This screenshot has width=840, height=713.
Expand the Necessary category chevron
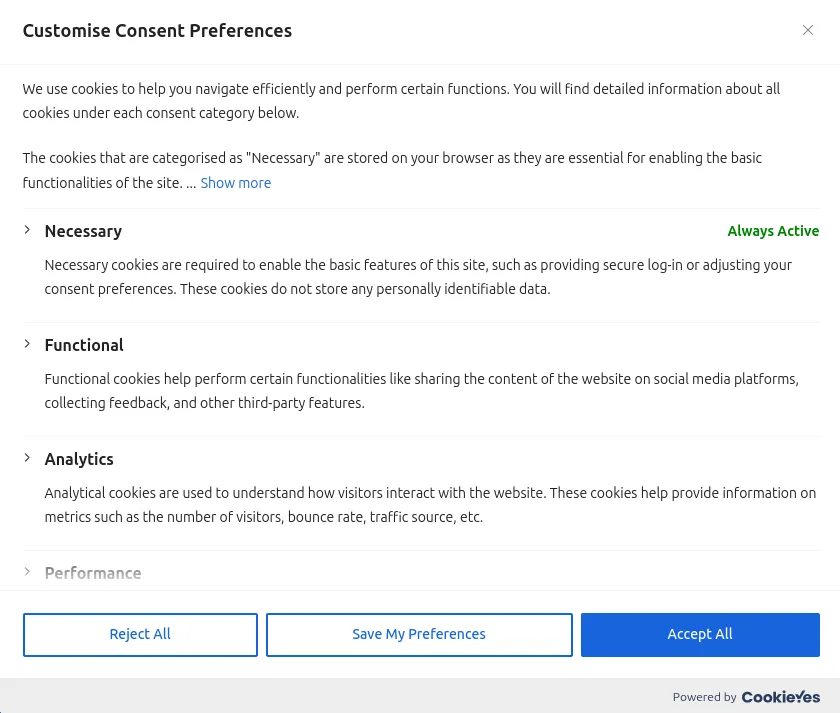(x=27, y=230)
